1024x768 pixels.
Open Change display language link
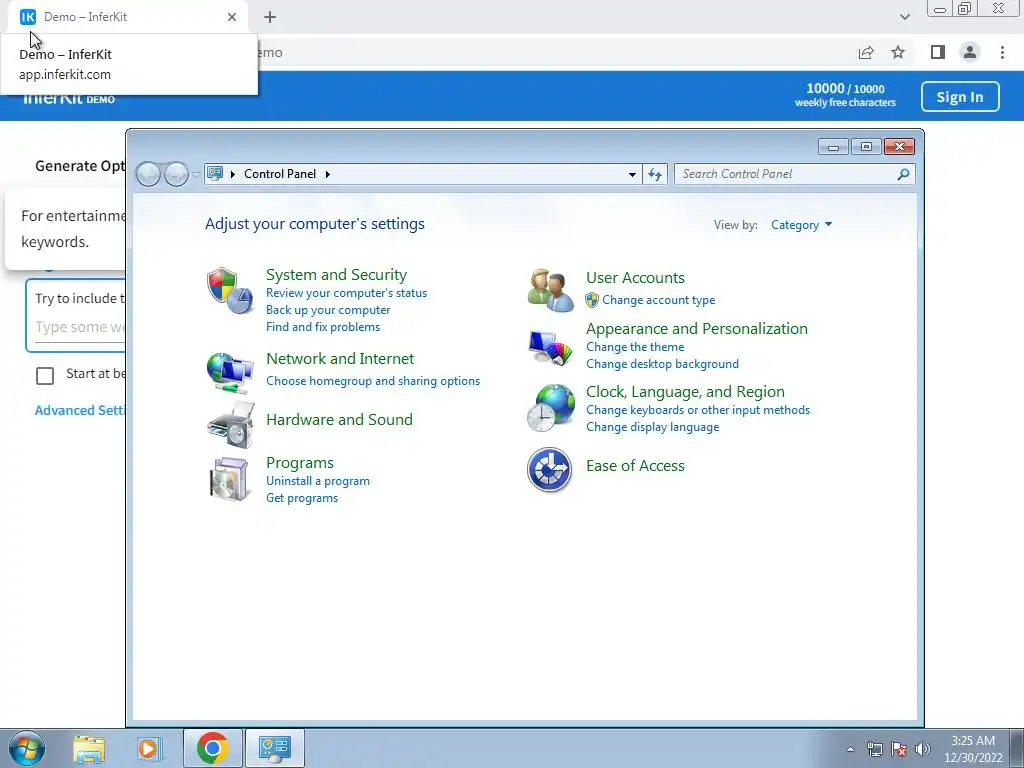click(652, 426)
